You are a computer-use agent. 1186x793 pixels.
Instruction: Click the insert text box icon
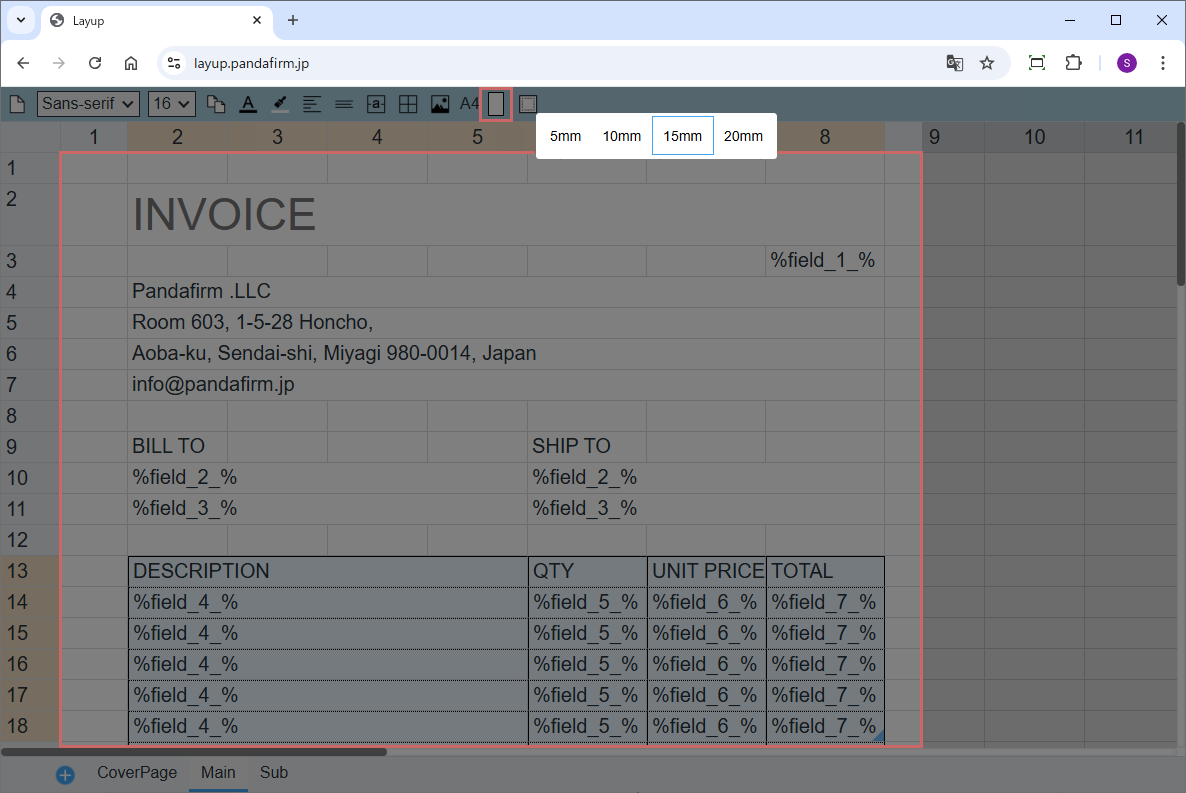click(x=376, y=104)
